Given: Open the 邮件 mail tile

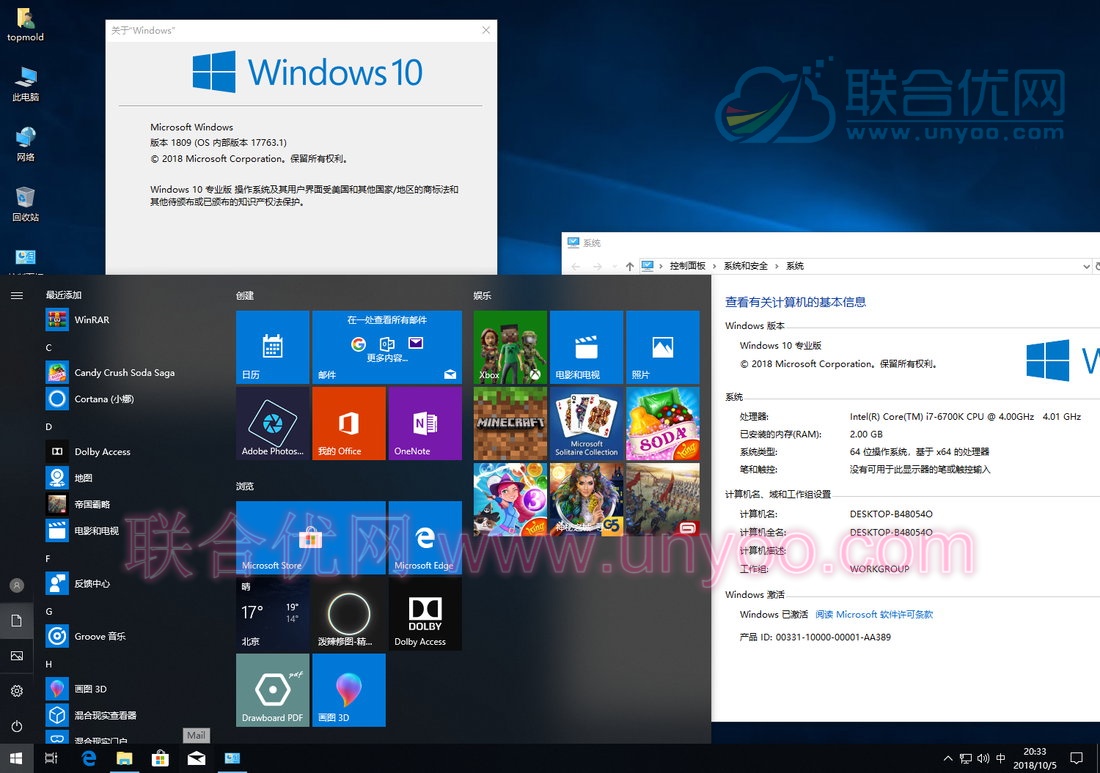Looking at the screenshot, I should (x=387, y=347).
